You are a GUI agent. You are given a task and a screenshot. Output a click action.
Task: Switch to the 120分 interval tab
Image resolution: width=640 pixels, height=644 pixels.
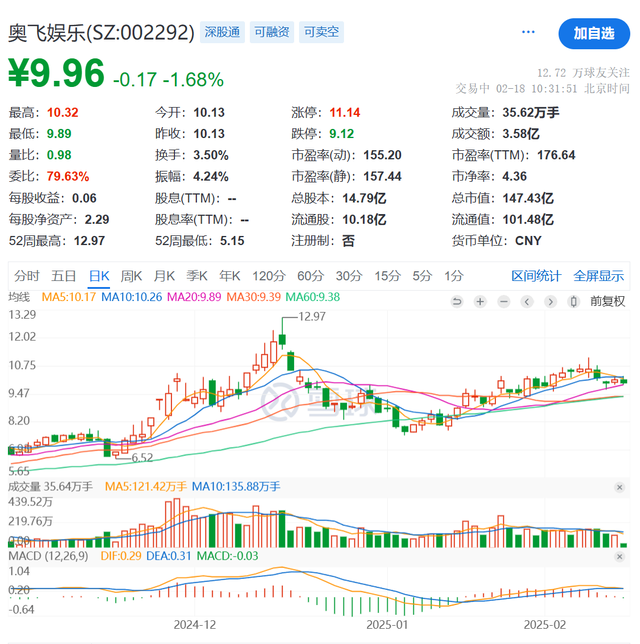pos(269,276)
